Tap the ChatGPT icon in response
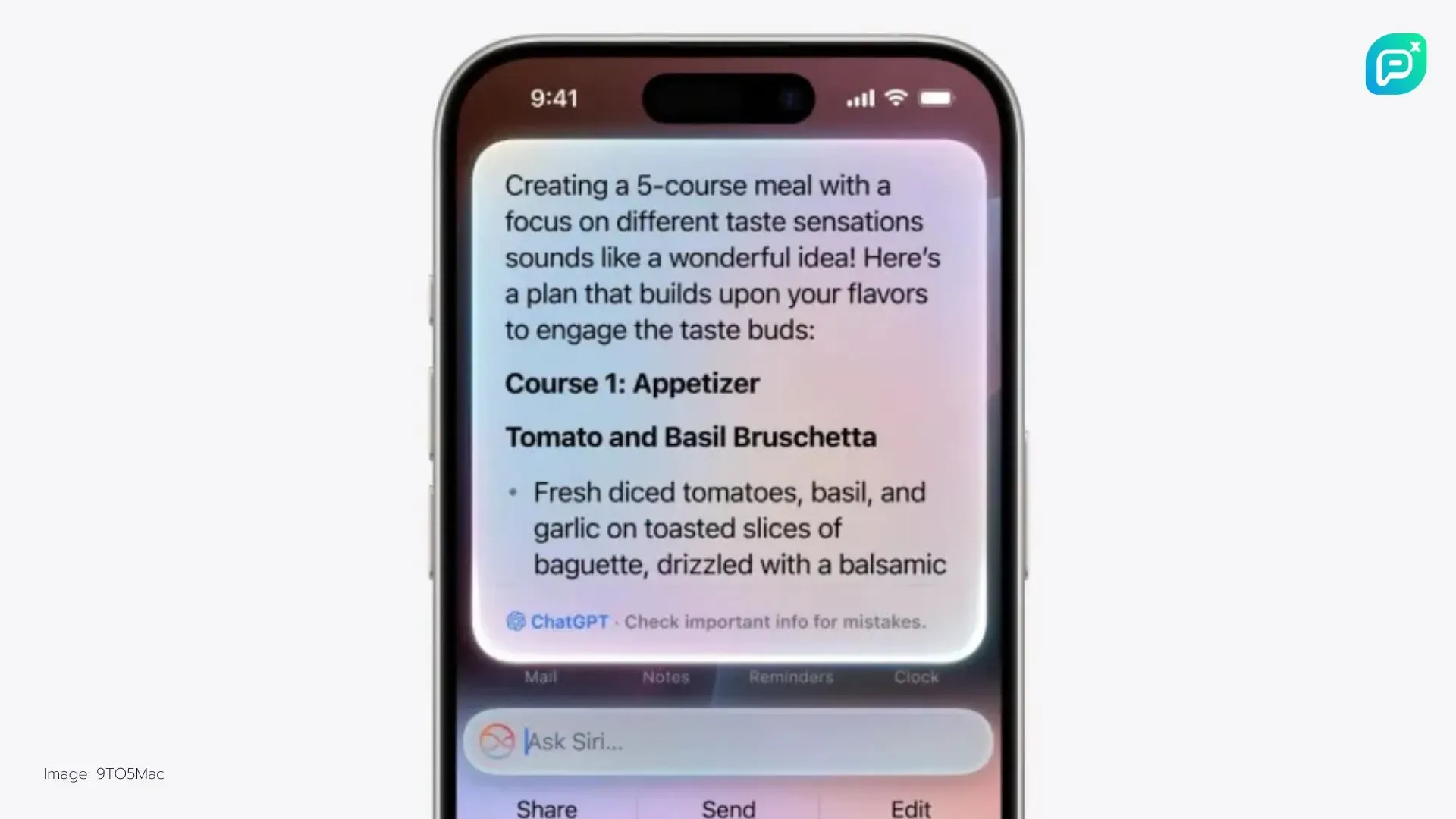Viewport: 1456px width, 819px height. click(x=514, y=621)
